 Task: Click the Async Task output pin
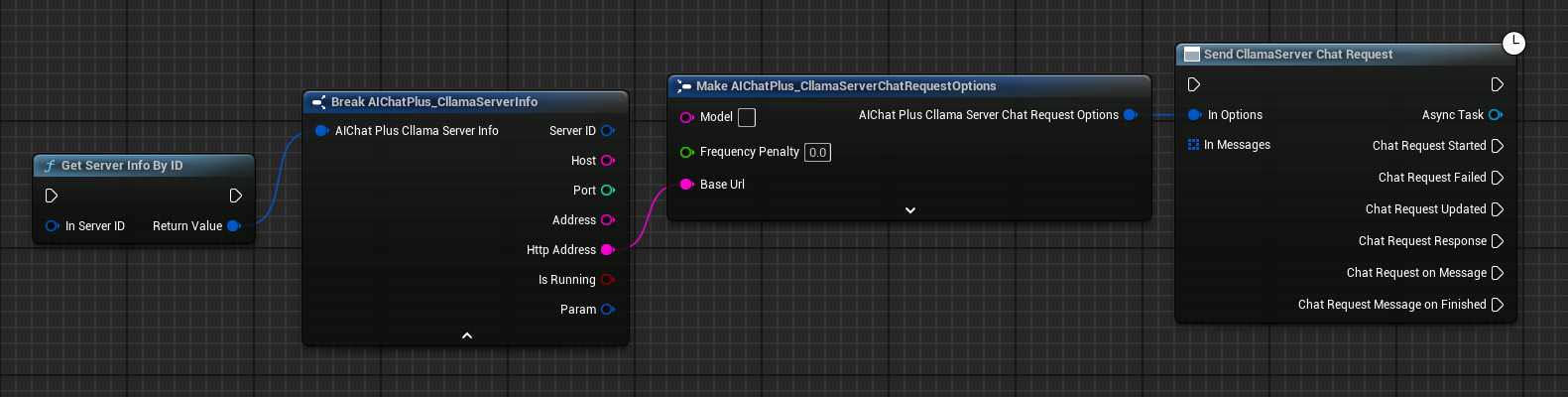click(x=1496, y=115)
